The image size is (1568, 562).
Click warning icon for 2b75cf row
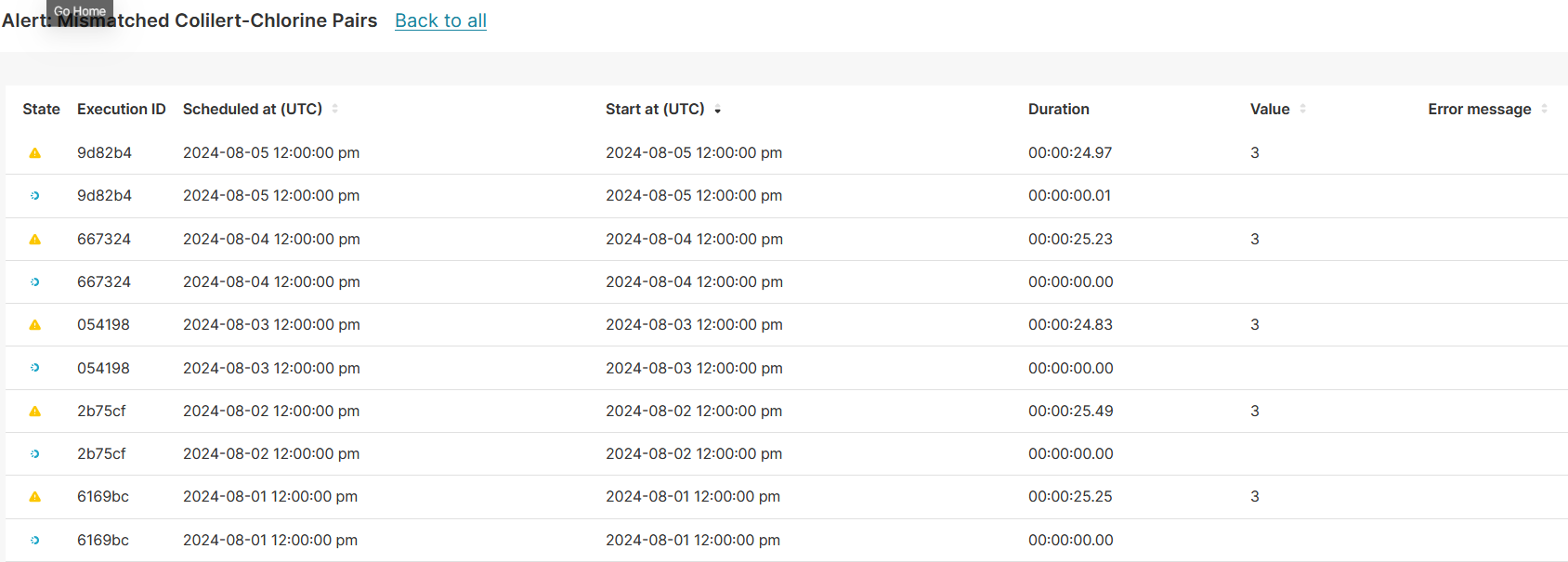click(35, 412)
